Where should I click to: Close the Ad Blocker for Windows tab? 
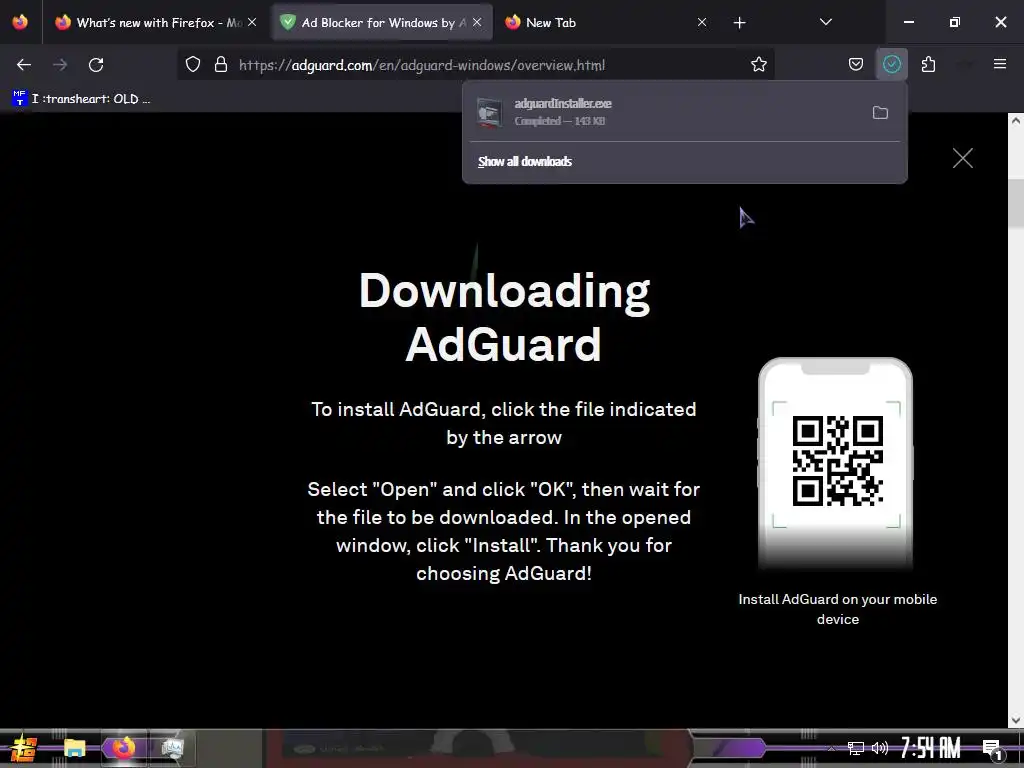pyautogui.click(x=477, y=23)
